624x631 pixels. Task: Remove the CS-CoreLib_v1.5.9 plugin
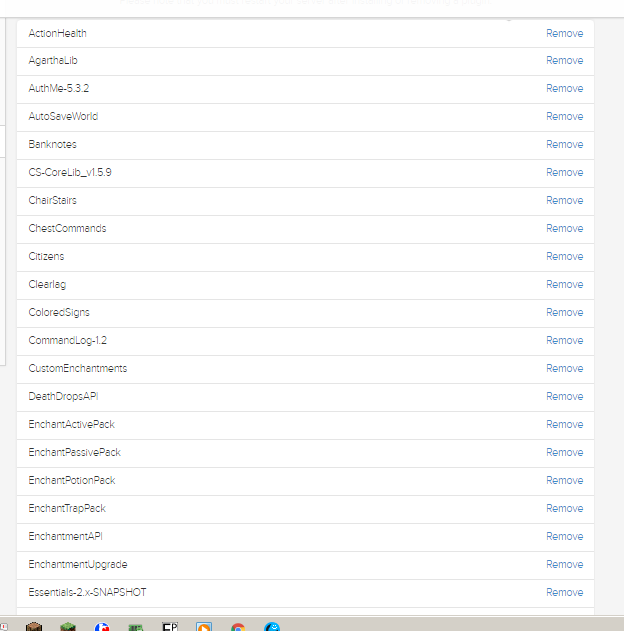click(x=564, y=172)
